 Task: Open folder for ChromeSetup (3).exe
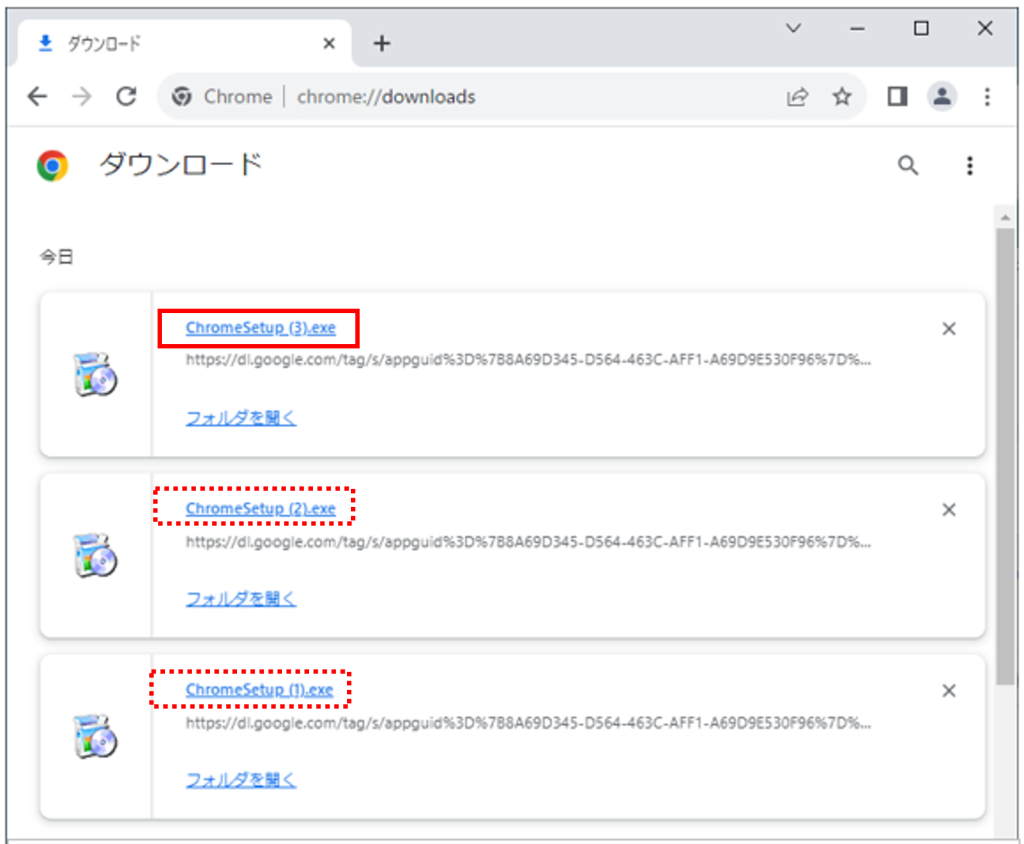pyautogui.click(x=241, y=417)
